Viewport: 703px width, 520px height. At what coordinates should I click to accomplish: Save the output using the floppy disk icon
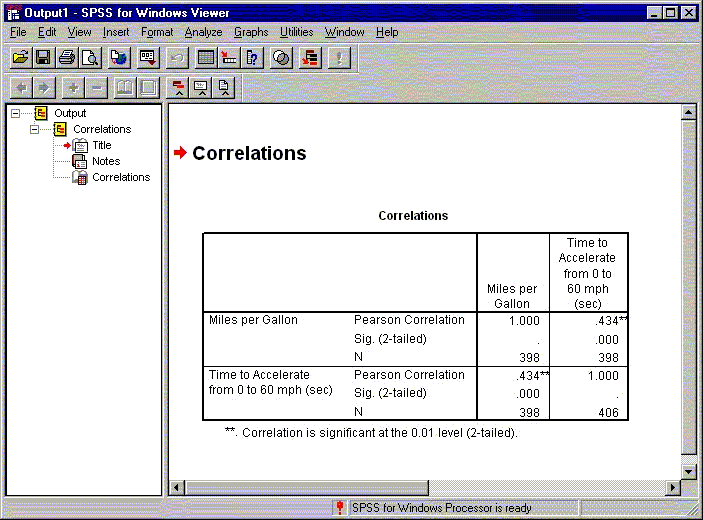pyautogui.click(x=43, y=58)
